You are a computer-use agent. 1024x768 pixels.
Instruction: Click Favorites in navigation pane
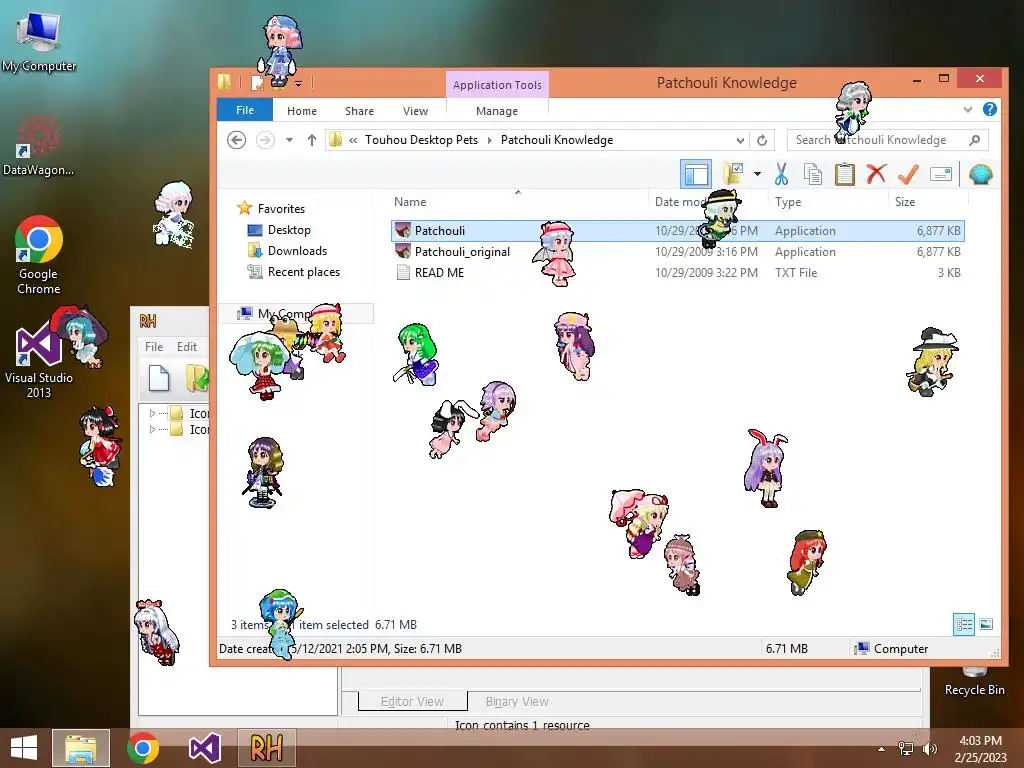coord(281,209)
